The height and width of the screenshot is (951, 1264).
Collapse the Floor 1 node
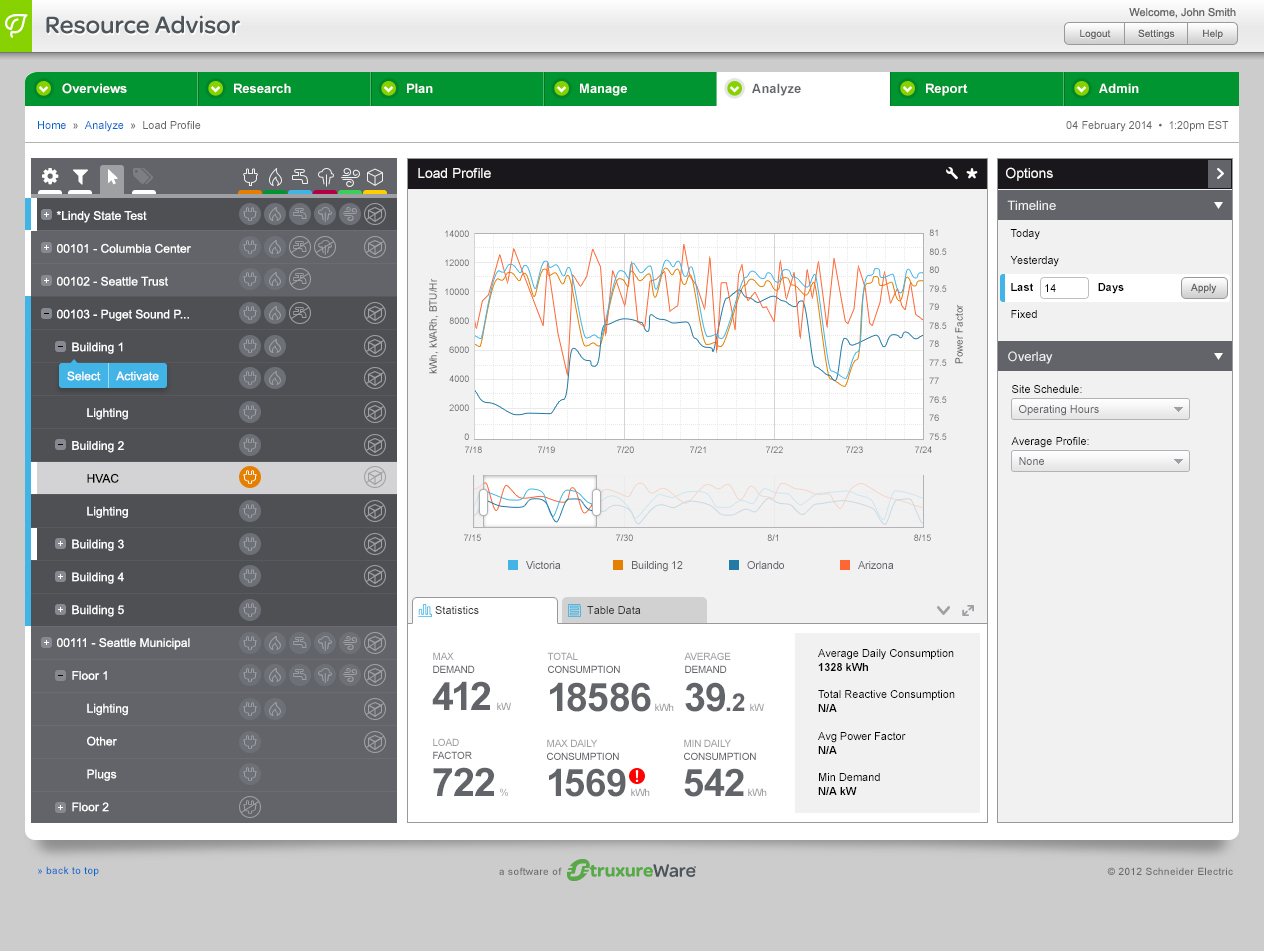click(61, 675)
